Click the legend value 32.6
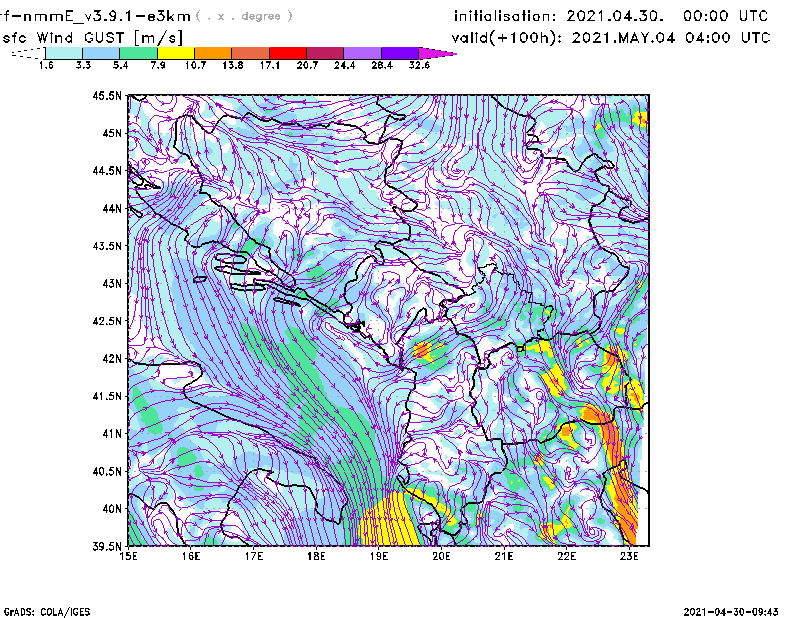The image size is (800, 618). coord(419,65)
